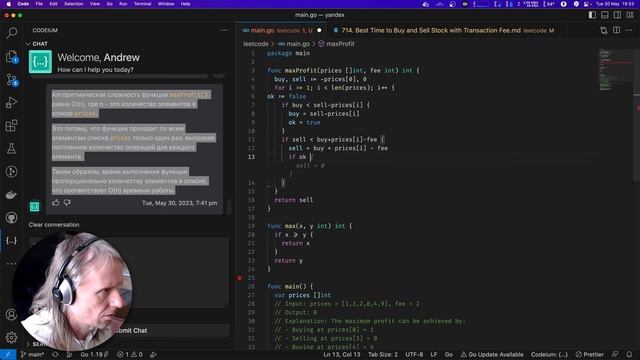Click Tab Size: 2 in status bar
The height and width of the screenshot is (360, 640).
point(383,355)
